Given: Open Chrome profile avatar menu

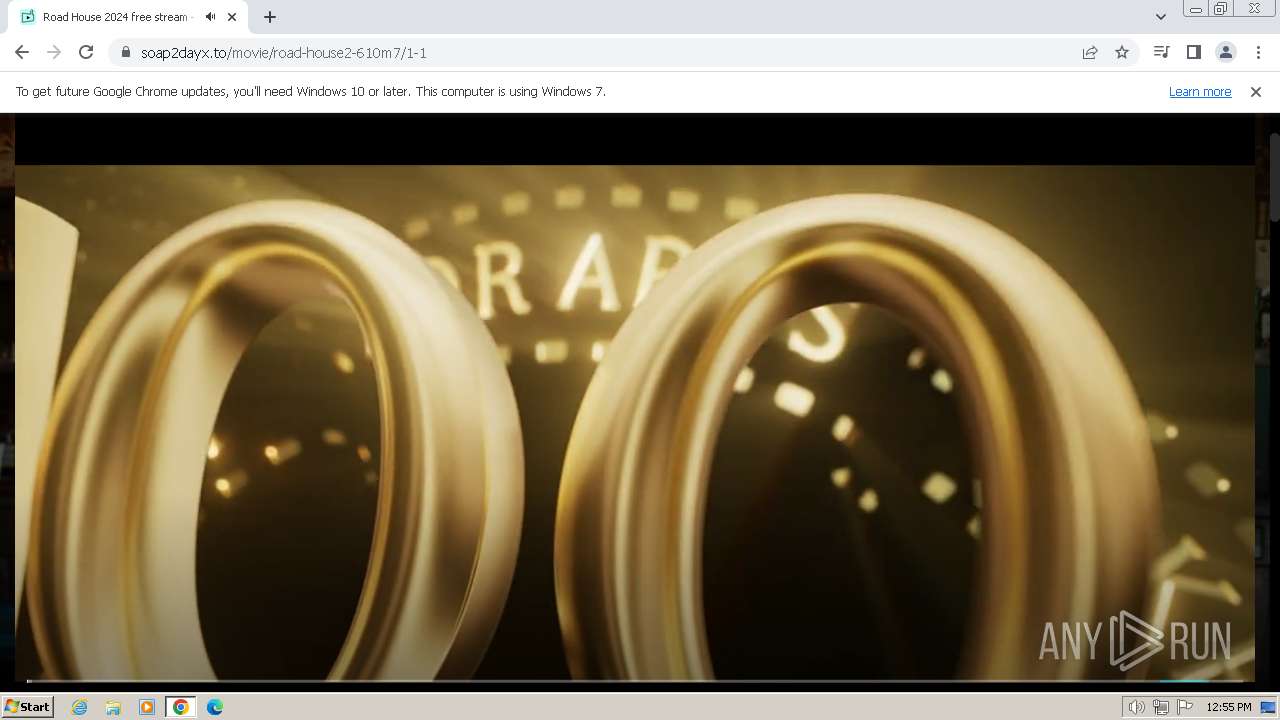Looking at the screenshot, I should pyautogui.click(x=1225, y=52).
